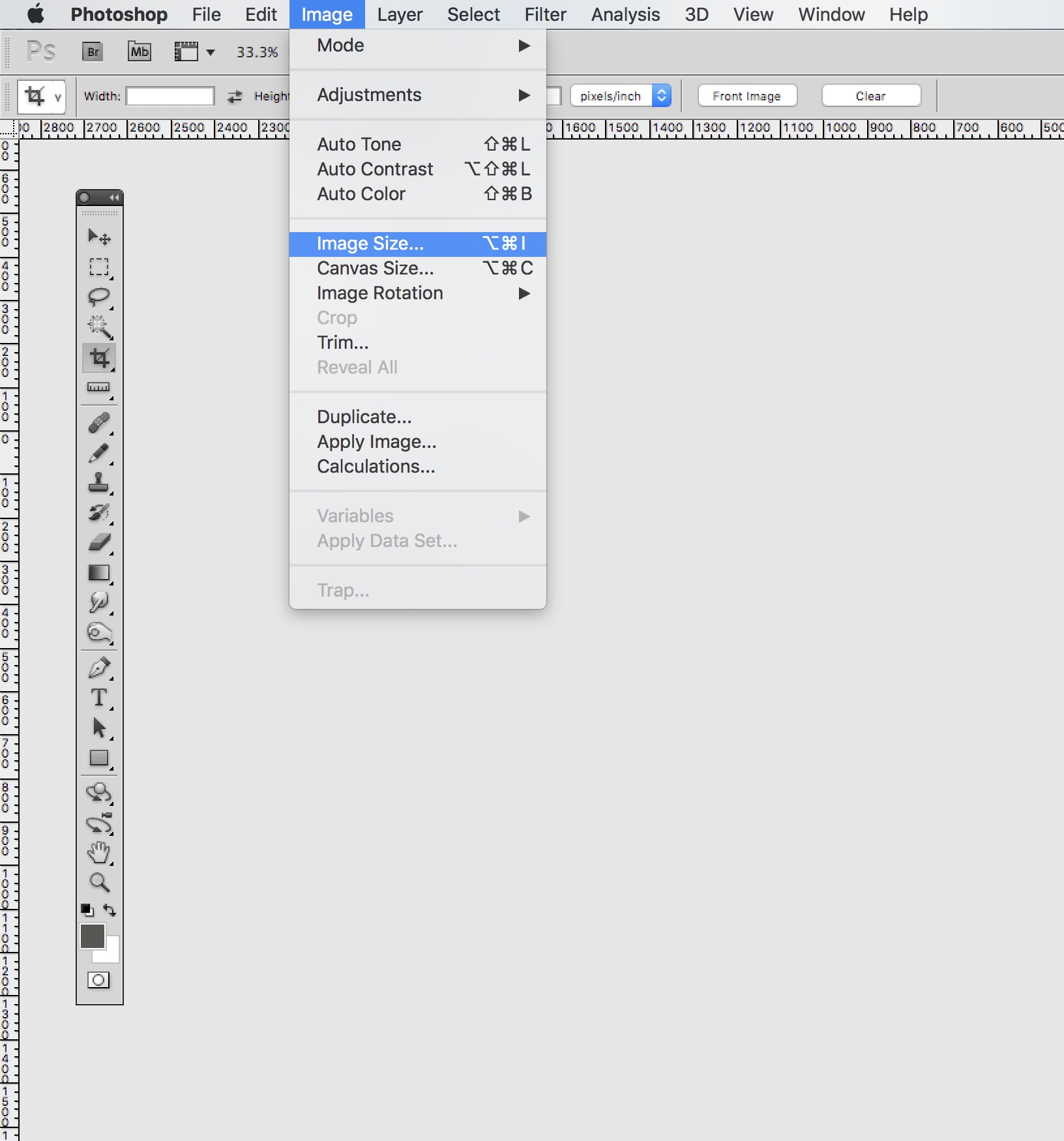The width and height of the screenshot is (1064, 1141).
Task: Launch Bridge with the Br icon
Action: coord(93,52)
